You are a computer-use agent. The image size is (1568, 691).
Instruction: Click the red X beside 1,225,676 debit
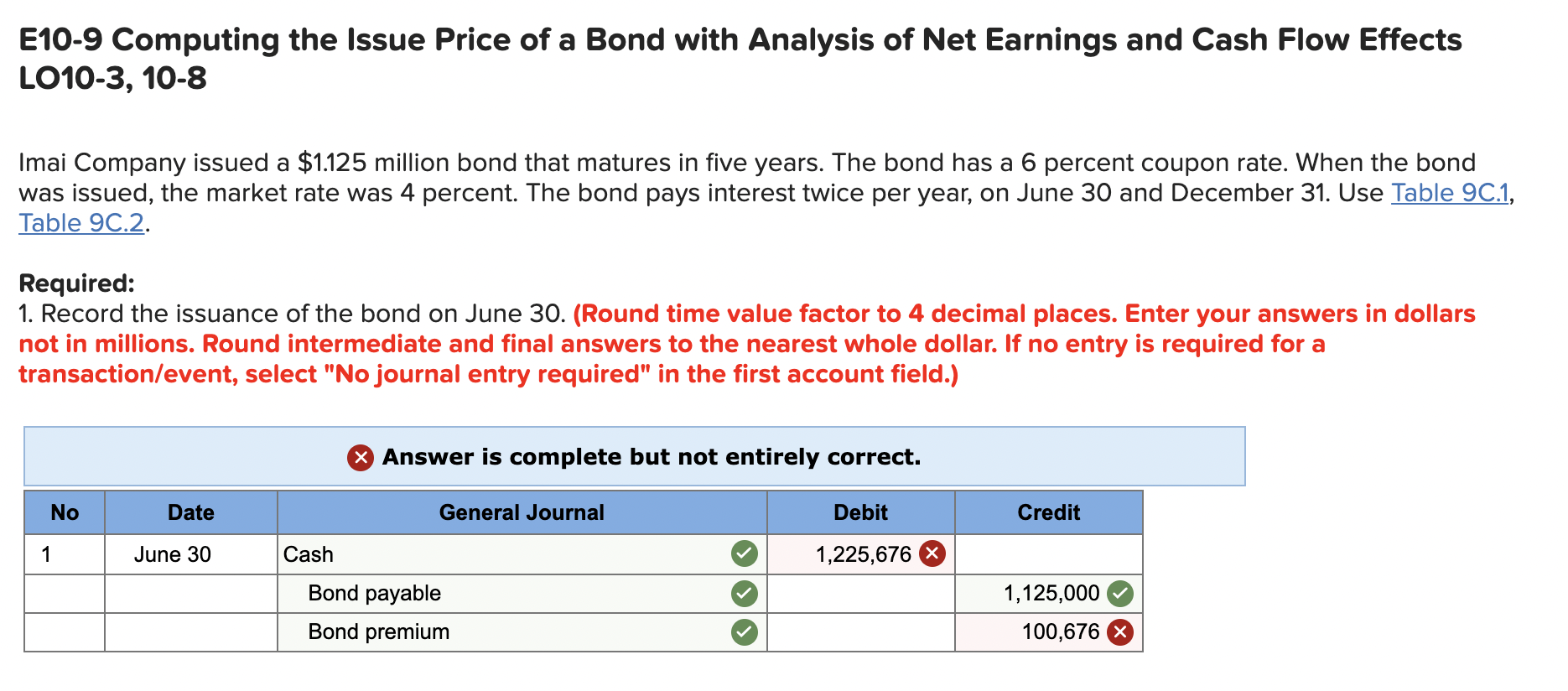pos(931,553)
